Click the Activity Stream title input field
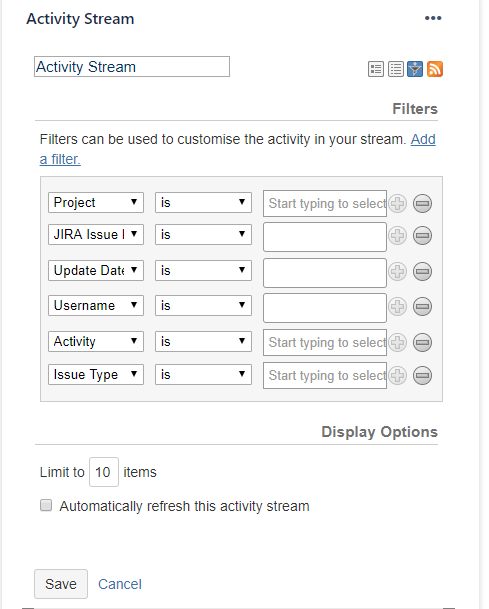Viewport: 489px width, 609px height. (132, 67)
